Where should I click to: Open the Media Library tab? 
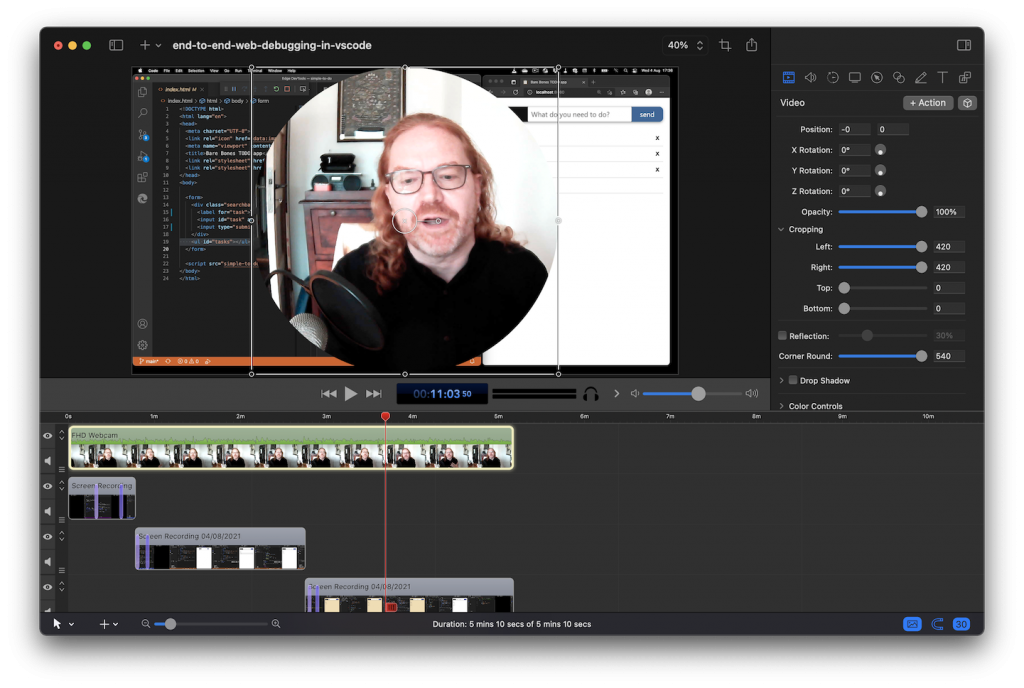965,78
